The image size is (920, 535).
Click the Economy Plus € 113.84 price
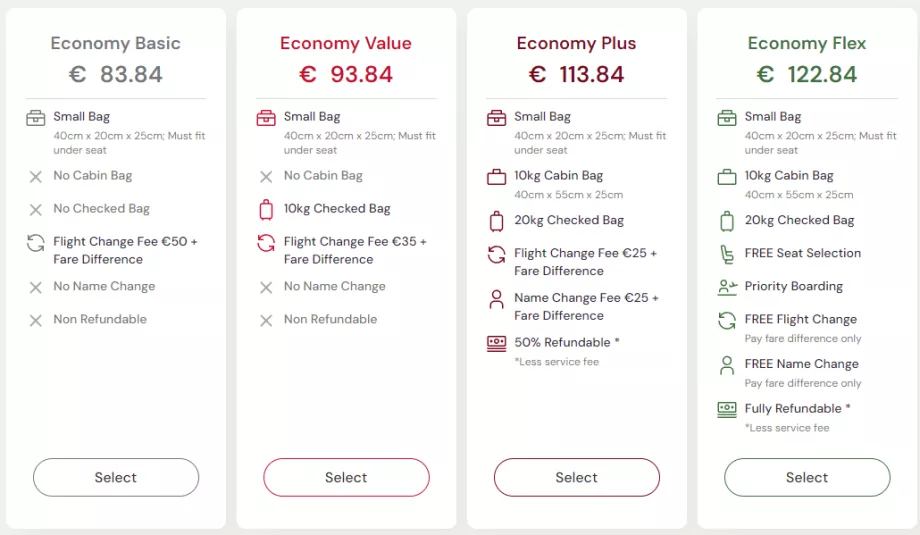[577, 75]
